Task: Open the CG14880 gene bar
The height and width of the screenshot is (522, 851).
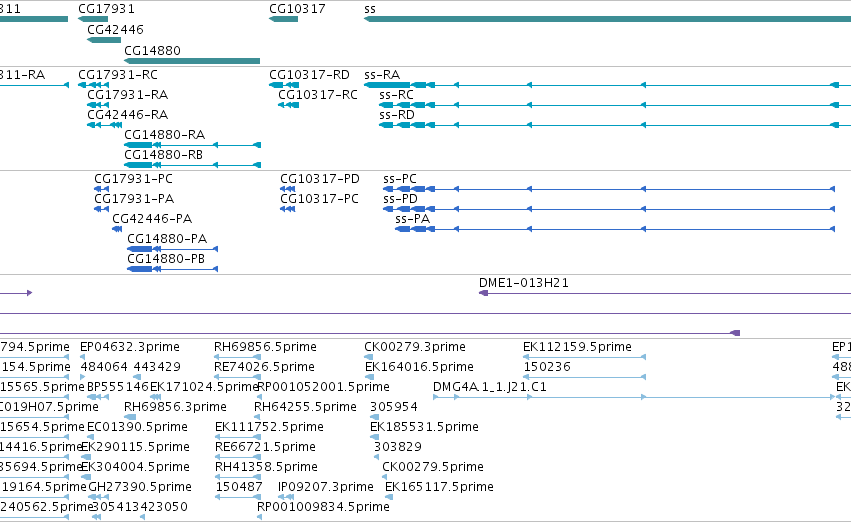Action: click(x=192, y=61)
